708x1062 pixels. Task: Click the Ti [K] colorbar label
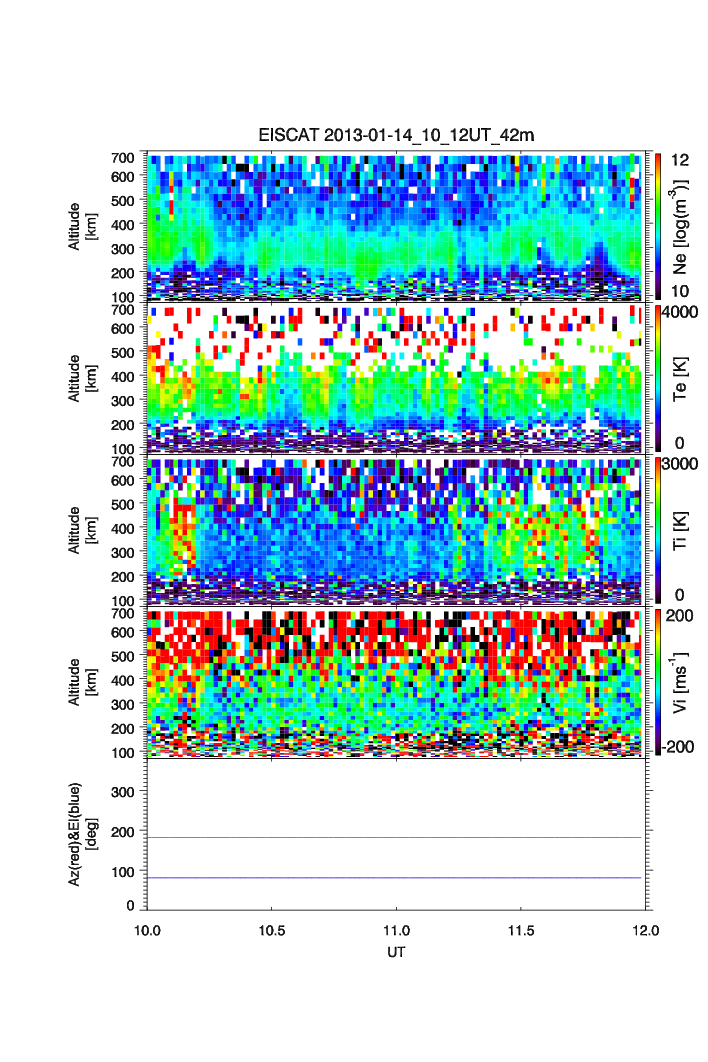[680, 531]
